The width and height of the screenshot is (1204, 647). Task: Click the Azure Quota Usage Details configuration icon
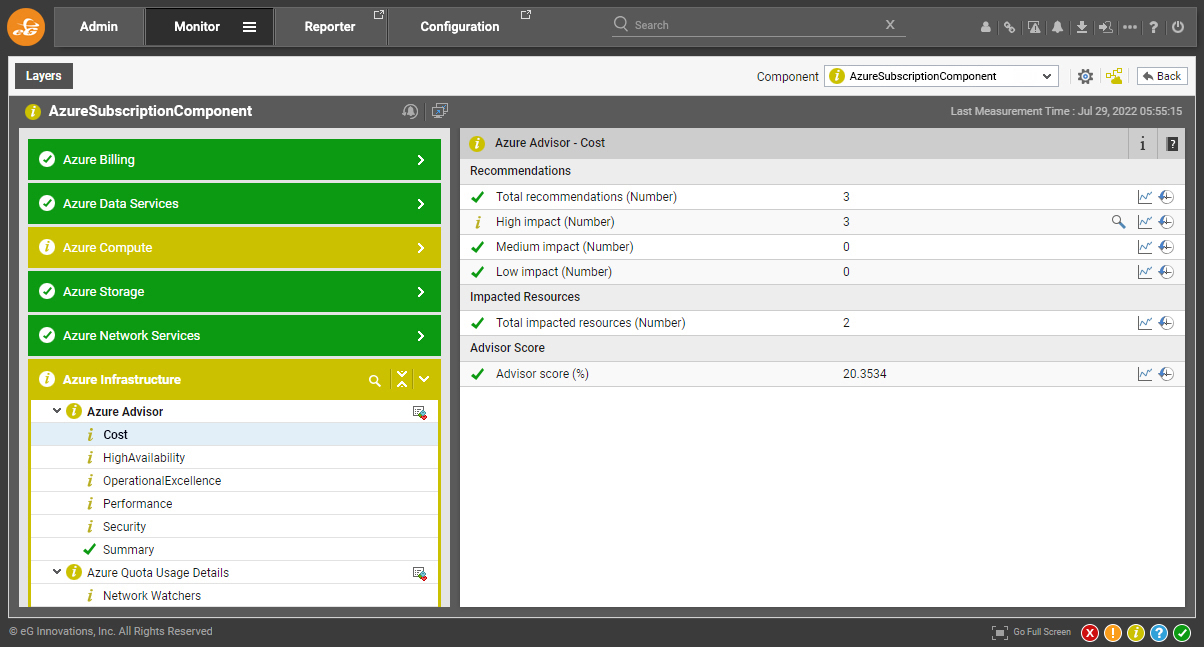(420, 573)
